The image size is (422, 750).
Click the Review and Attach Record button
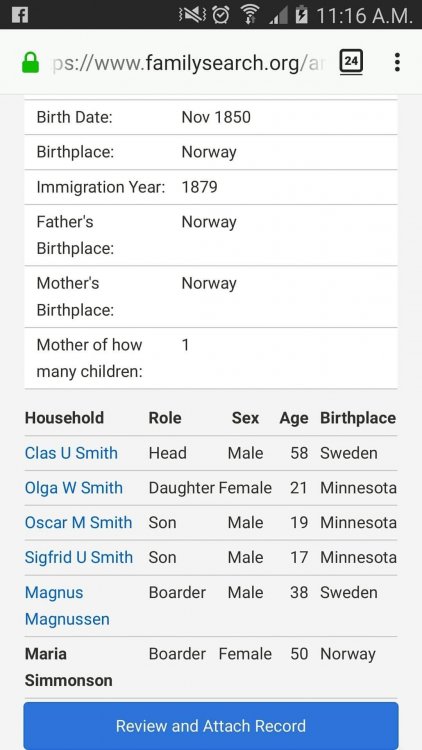click(x=211, y=726)
